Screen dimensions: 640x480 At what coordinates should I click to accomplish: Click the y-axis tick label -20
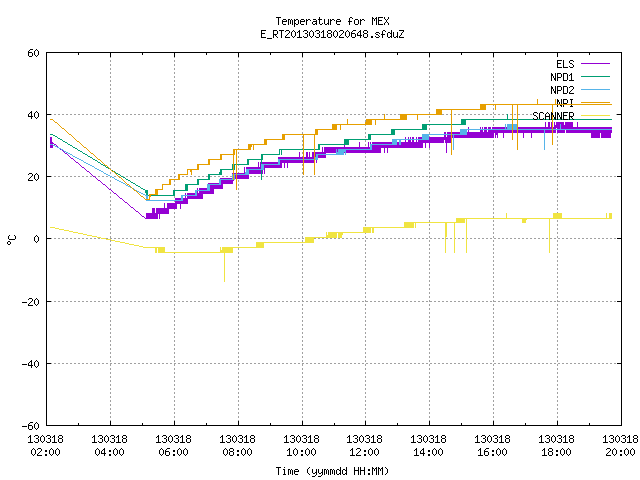pyautogui.click(x=30, y=302)
